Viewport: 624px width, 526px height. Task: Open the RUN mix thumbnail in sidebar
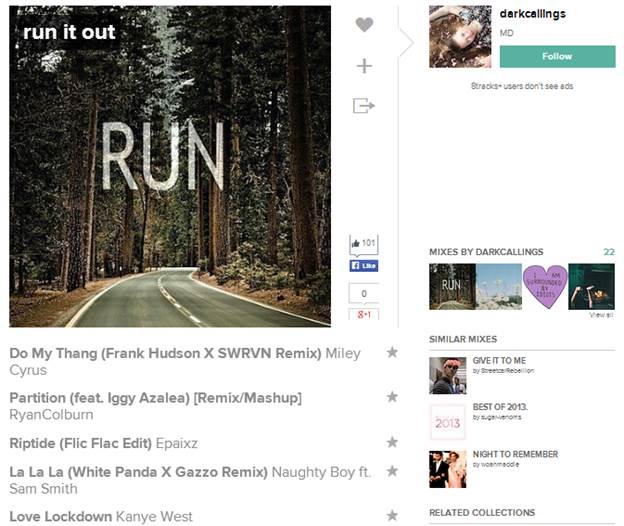[x=452, y=286]
